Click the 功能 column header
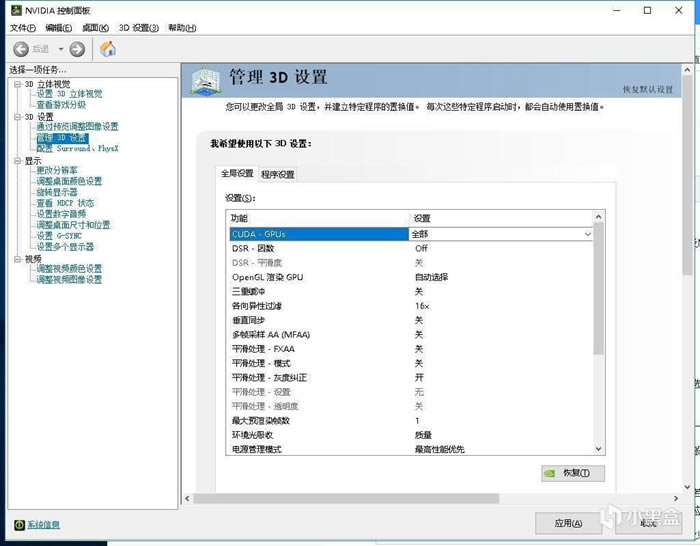The height and width of the screenshot is (546, 700). pyautogui.click(x=319, y=218)
